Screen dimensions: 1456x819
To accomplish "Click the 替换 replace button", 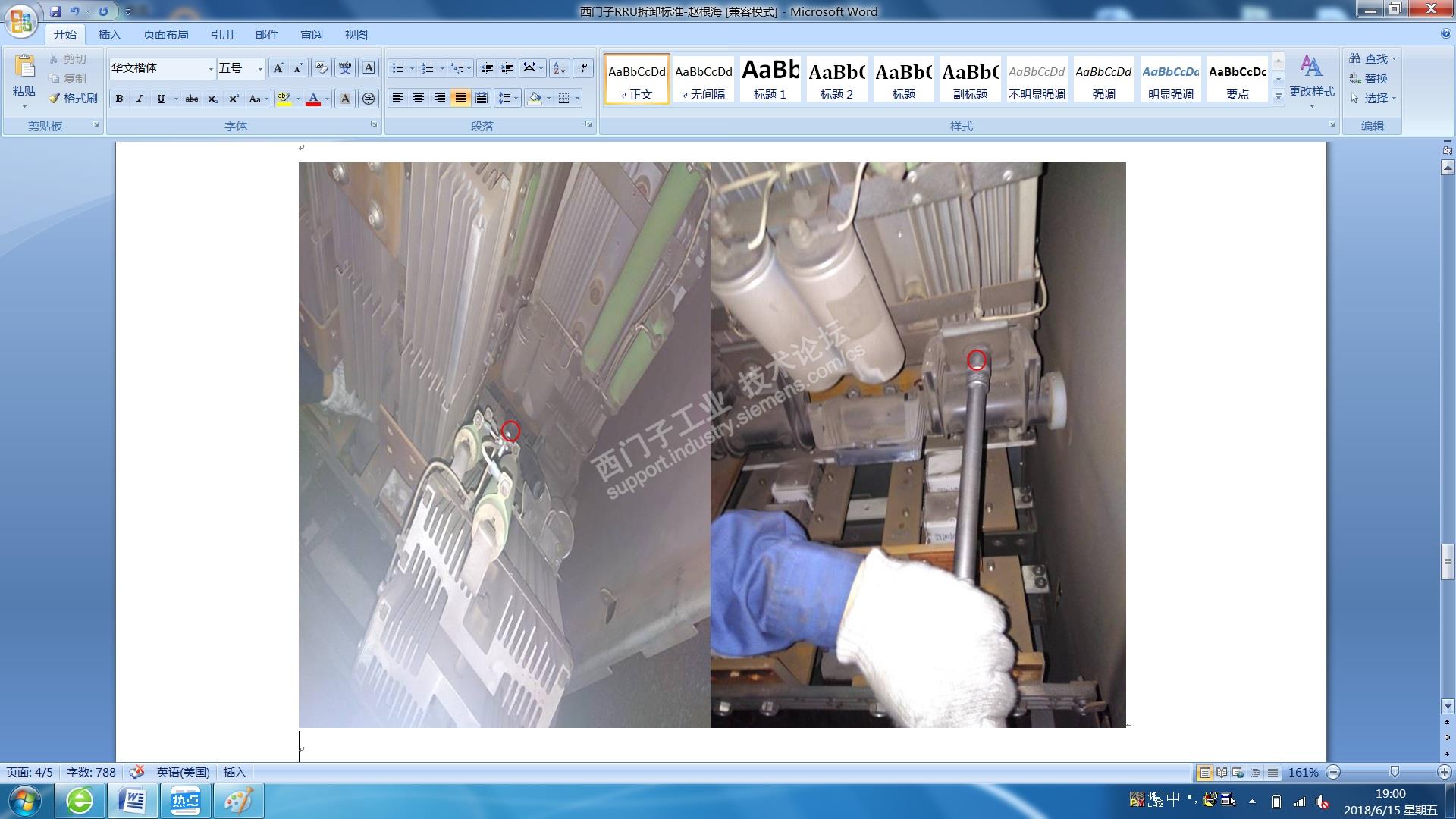I will 1369,78.
